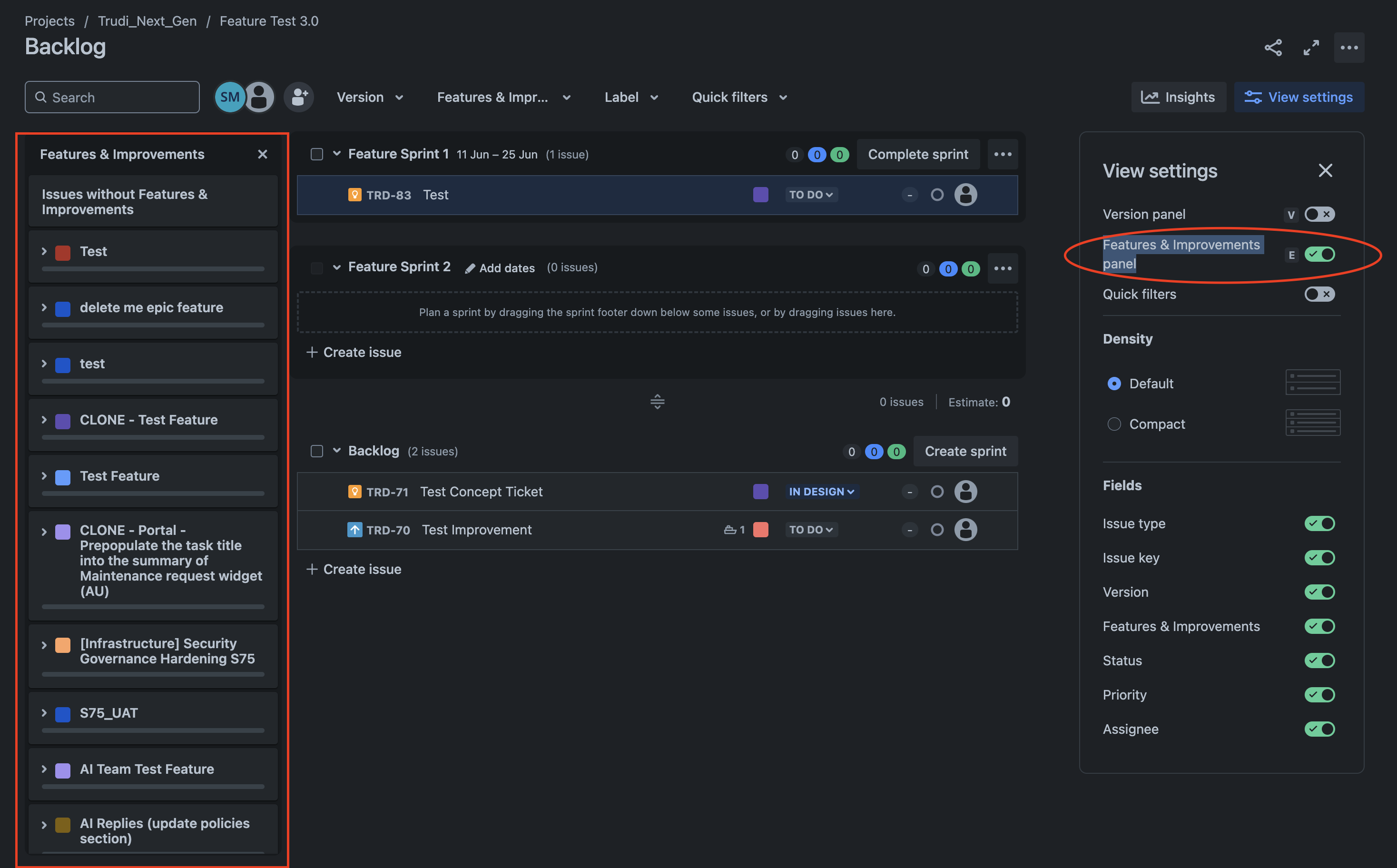The image size is (1397, 868).
Task: Click the sprint divider drag handle icon
Action: pos(657,401)
